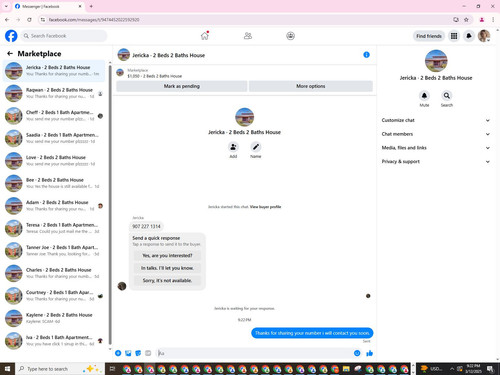Click Mark as pending button
This screenshot has width=500, height=375.
coord(182,86)
